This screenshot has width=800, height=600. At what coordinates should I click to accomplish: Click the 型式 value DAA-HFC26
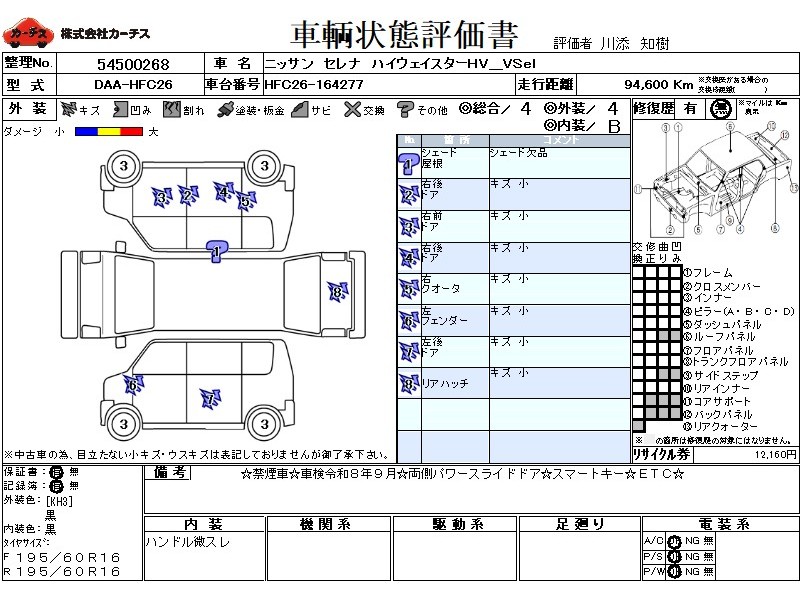(x=133, y=85)
